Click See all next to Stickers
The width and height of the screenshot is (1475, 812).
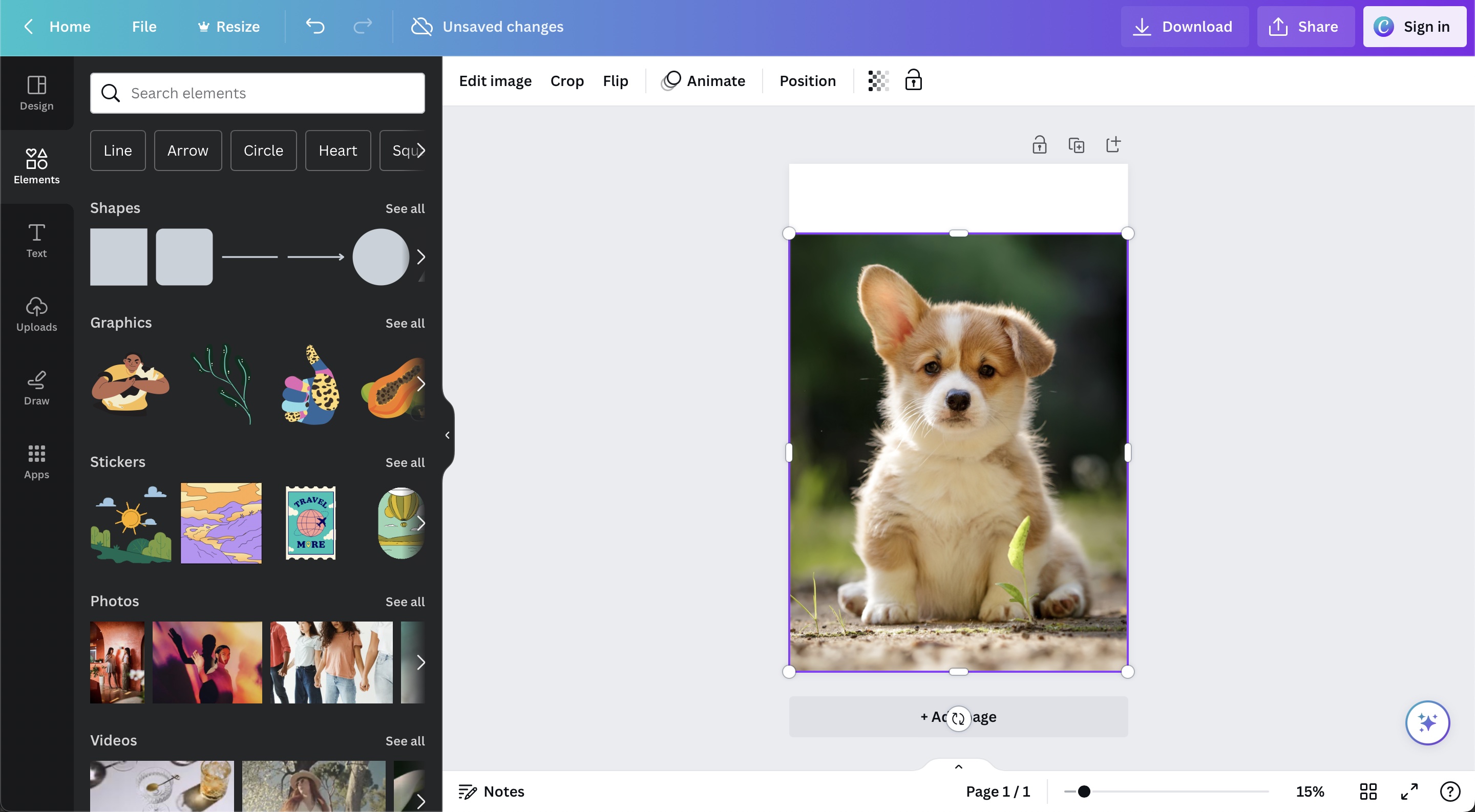coord(405,462)
